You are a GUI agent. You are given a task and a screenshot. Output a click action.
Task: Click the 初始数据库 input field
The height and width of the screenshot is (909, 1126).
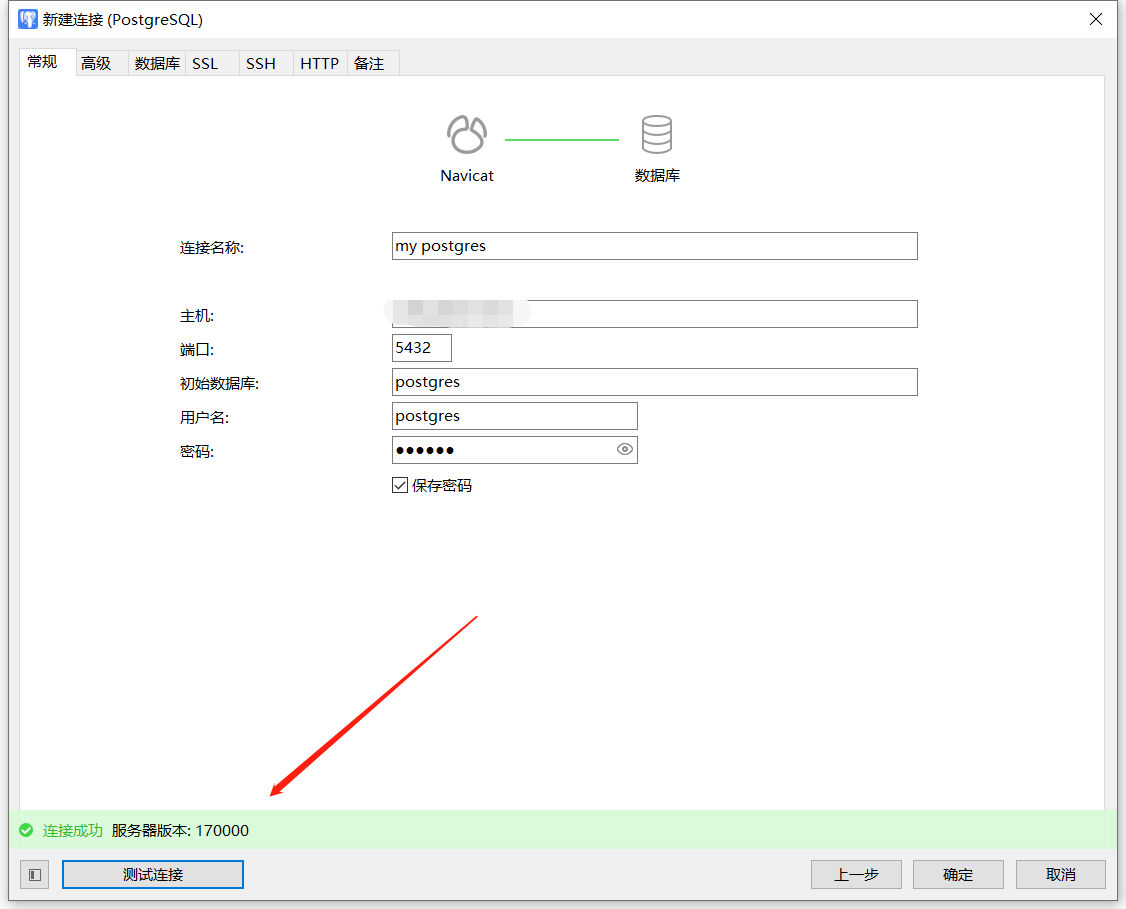655,382
